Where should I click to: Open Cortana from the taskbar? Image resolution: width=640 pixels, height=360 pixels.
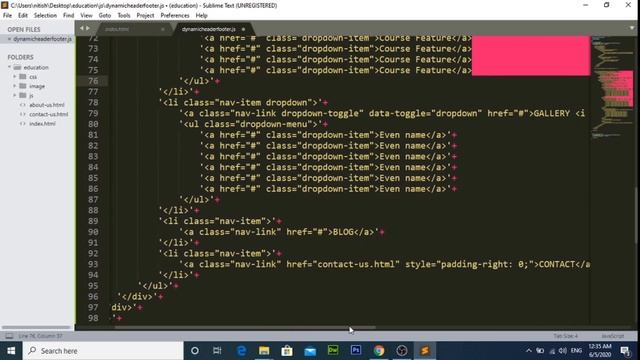pyautogui.click(x=195, y=351)
